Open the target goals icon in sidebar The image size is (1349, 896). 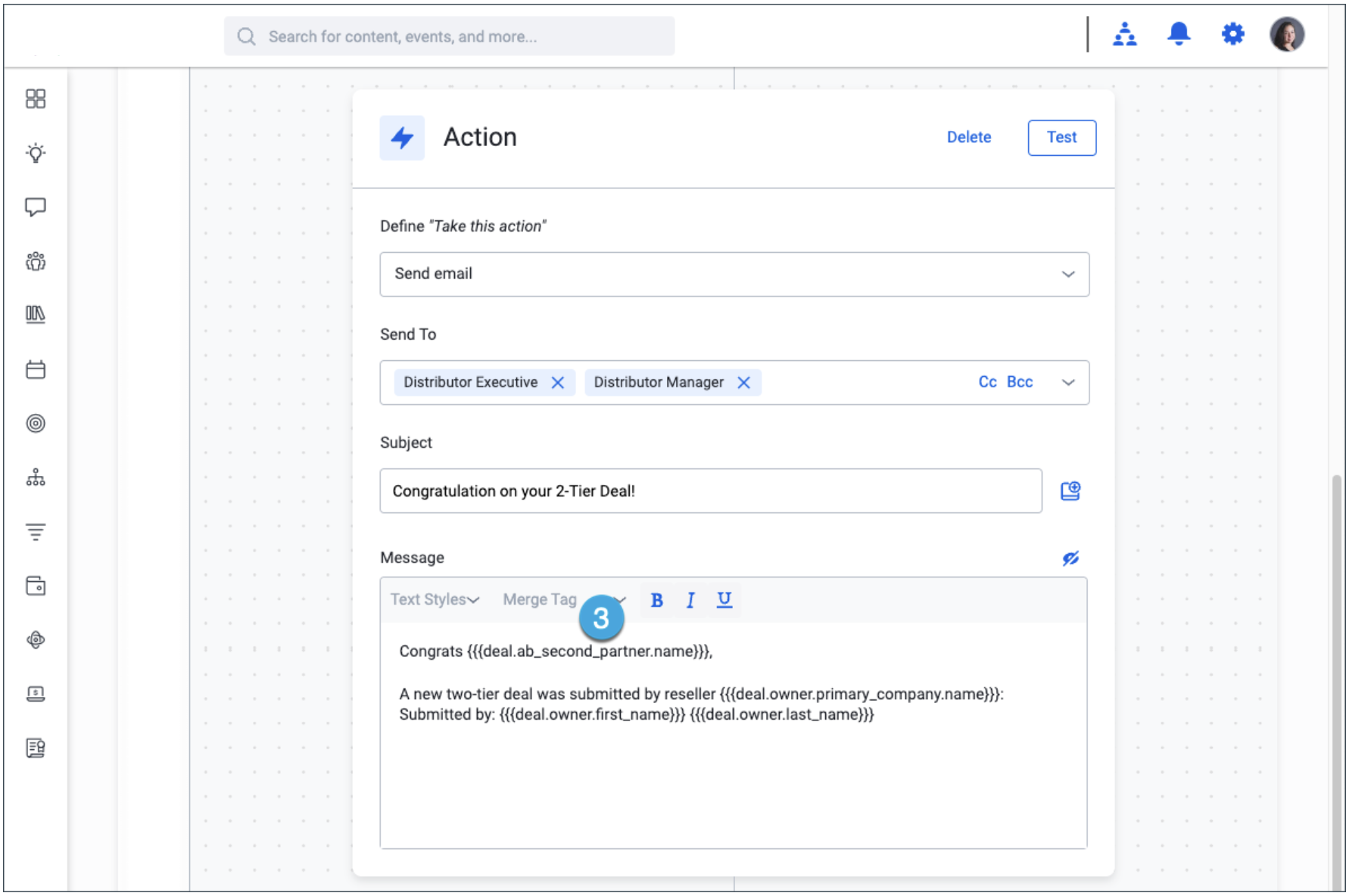pyautogui.click(x=36, y=423)
